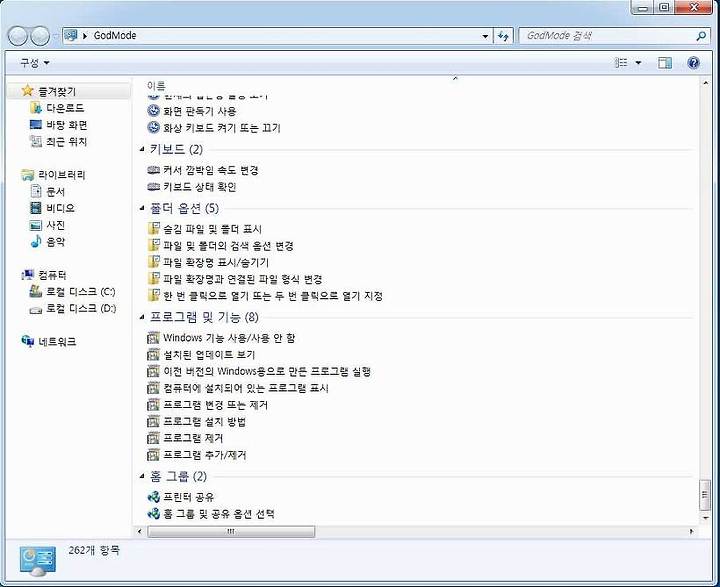Select 즐겨찾기 in the navigation pane

pyautogui.click(x=57, y=91)
